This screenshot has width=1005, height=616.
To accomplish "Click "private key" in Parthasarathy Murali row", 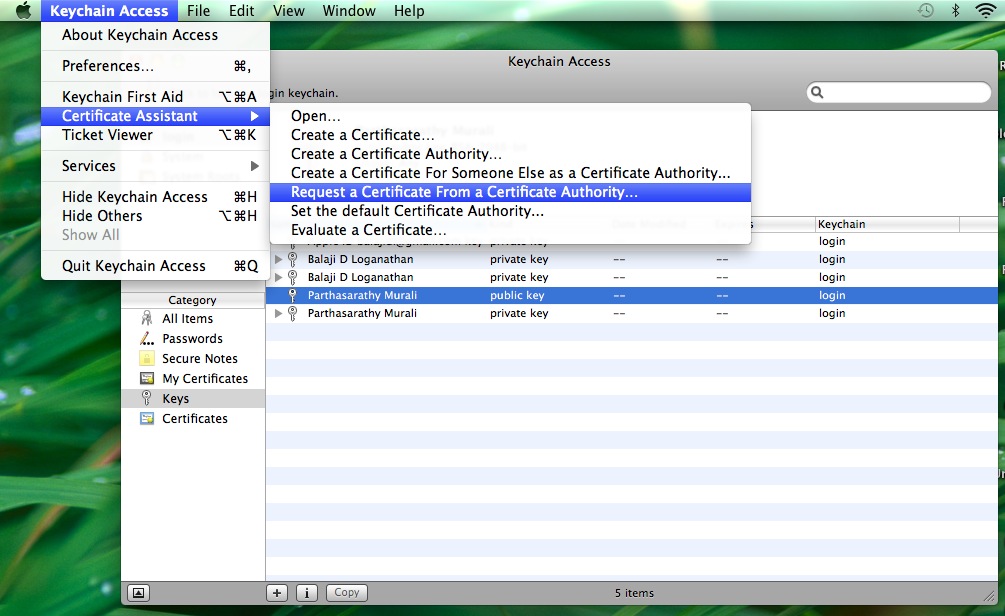I will click(519, 313).
